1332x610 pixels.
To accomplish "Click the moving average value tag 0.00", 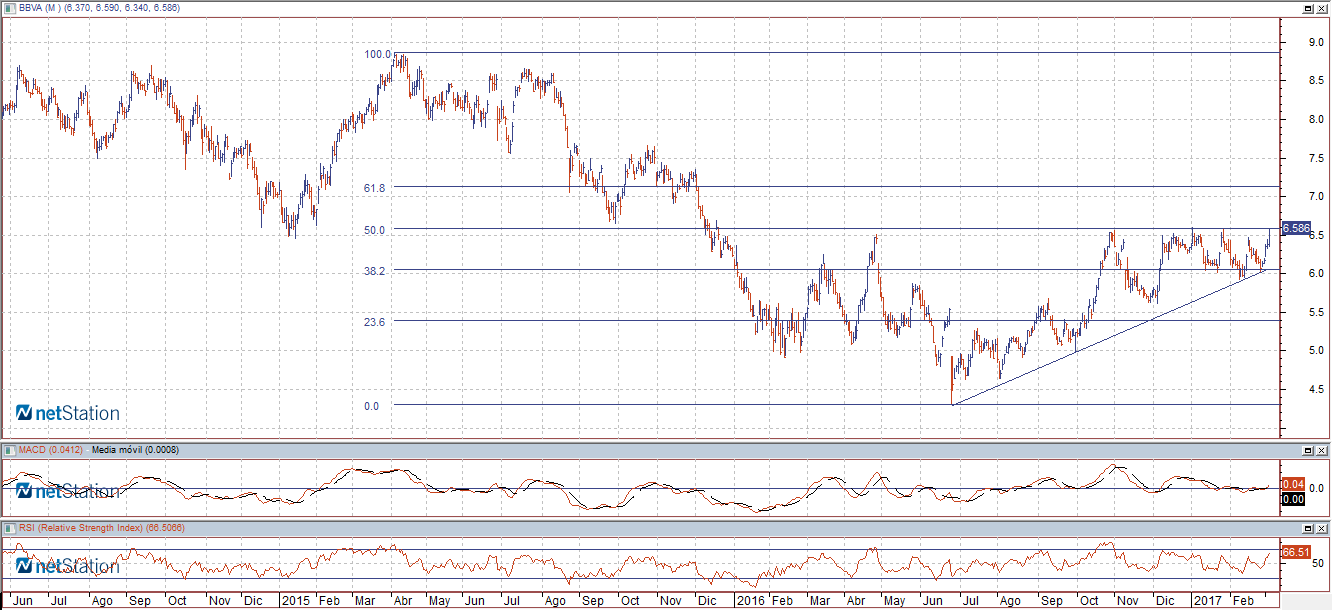I will click(1292, 498).
